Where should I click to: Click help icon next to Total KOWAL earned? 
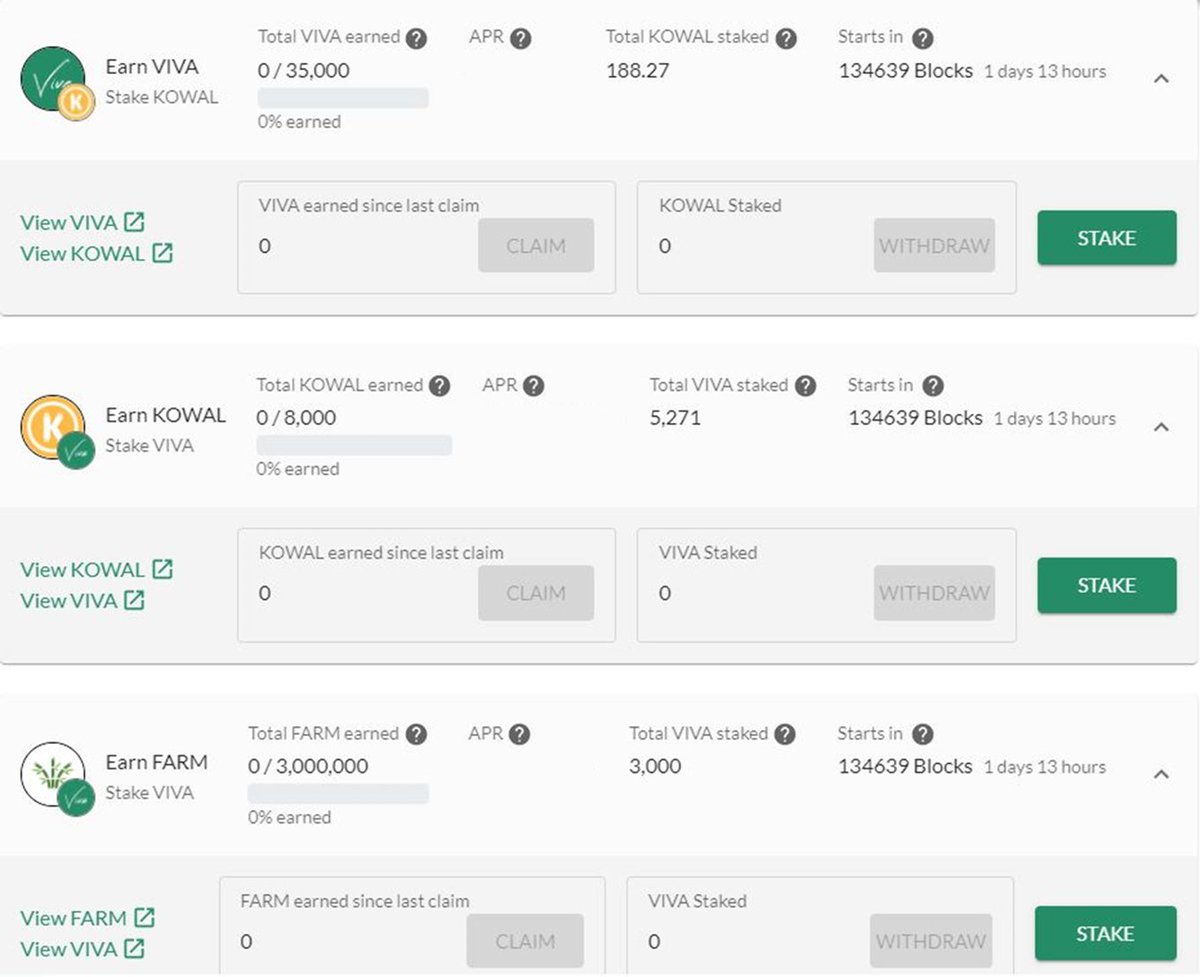point(439,386)
